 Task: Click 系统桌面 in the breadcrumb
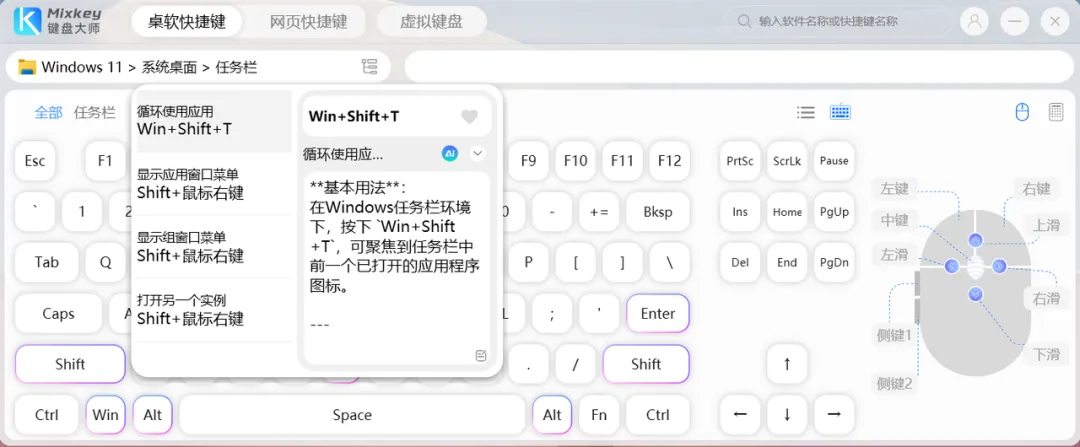point(169,67)
